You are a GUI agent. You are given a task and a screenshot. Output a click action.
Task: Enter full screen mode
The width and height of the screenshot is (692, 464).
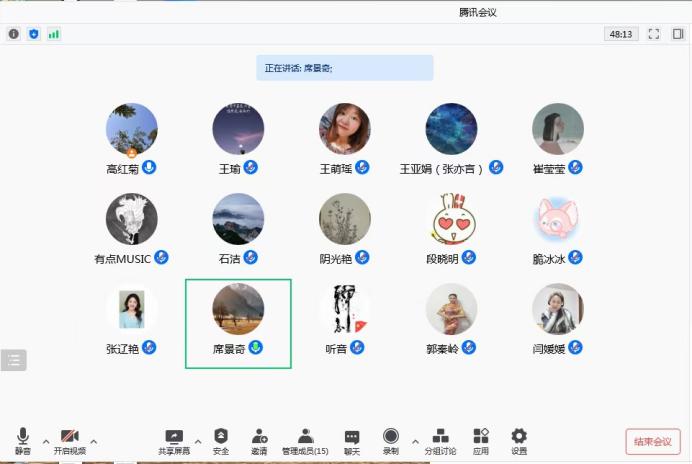tap(654, 34)
